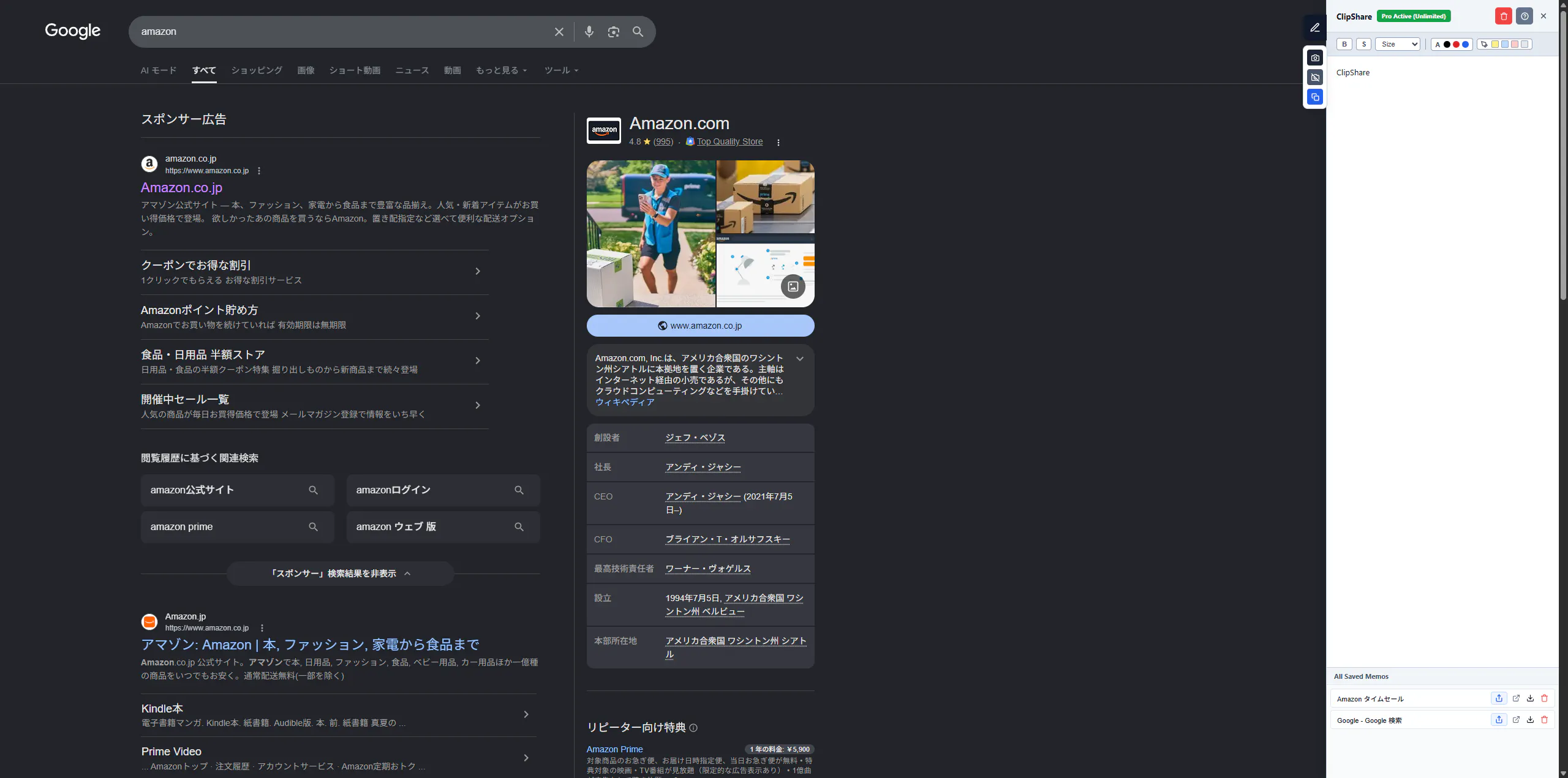1568x778 pixels.
Task: Delete the Google - Google 検索 memo
Action: pyautogui.click(x=1544, y=720)
